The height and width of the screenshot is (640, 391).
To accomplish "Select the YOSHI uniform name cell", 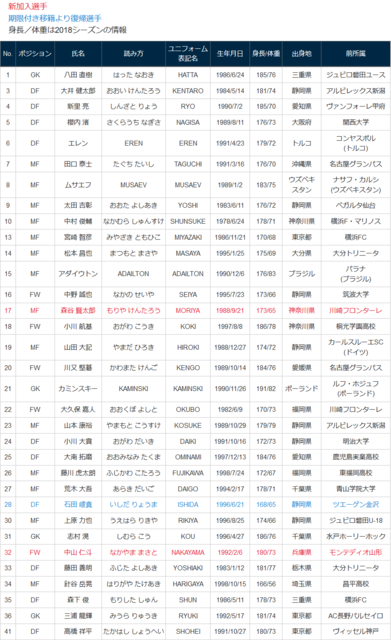I will pos(188,205).
